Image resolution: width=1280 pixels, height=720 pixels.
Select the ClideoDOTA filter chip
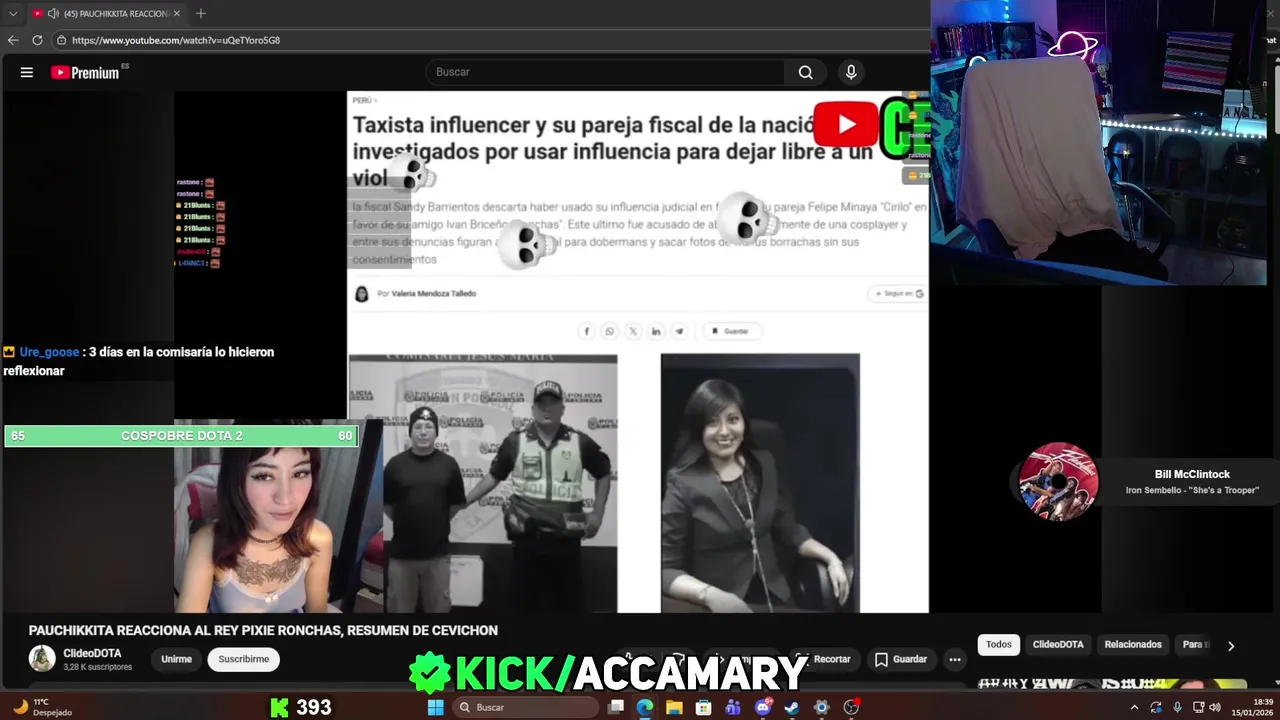pyautogui.click(x=1058, y=645)
